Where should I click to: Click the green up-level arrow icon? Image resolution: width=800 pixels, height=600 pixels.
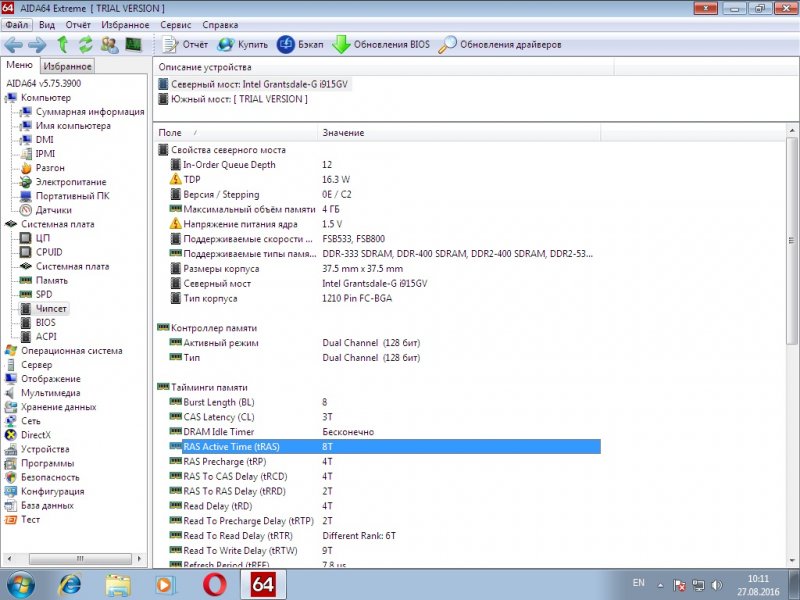[x=63, y=45]
